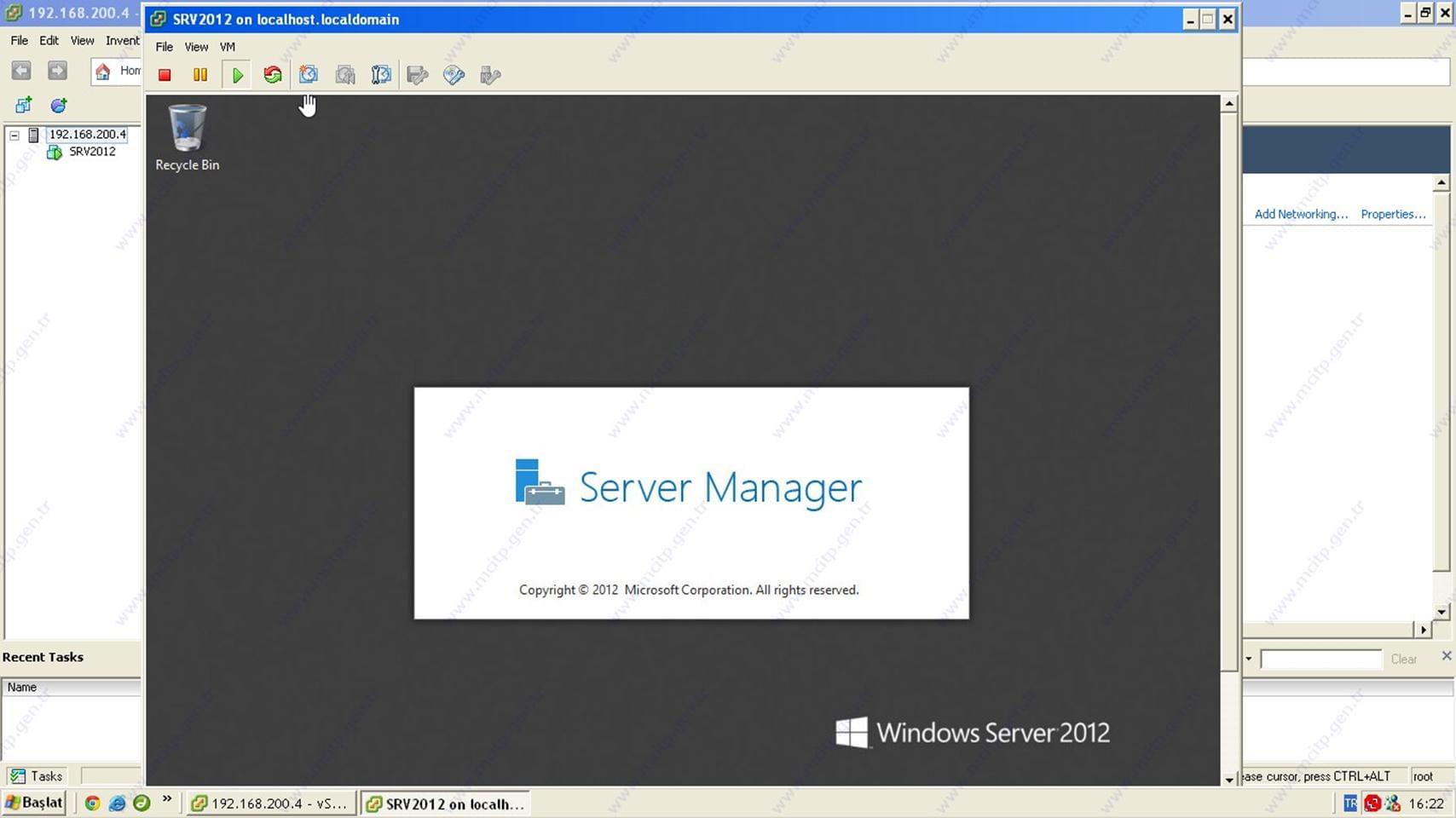Click New Resource Pool icon in vSphere toolbar
The image size is (1456, 818).
[58, 105]
